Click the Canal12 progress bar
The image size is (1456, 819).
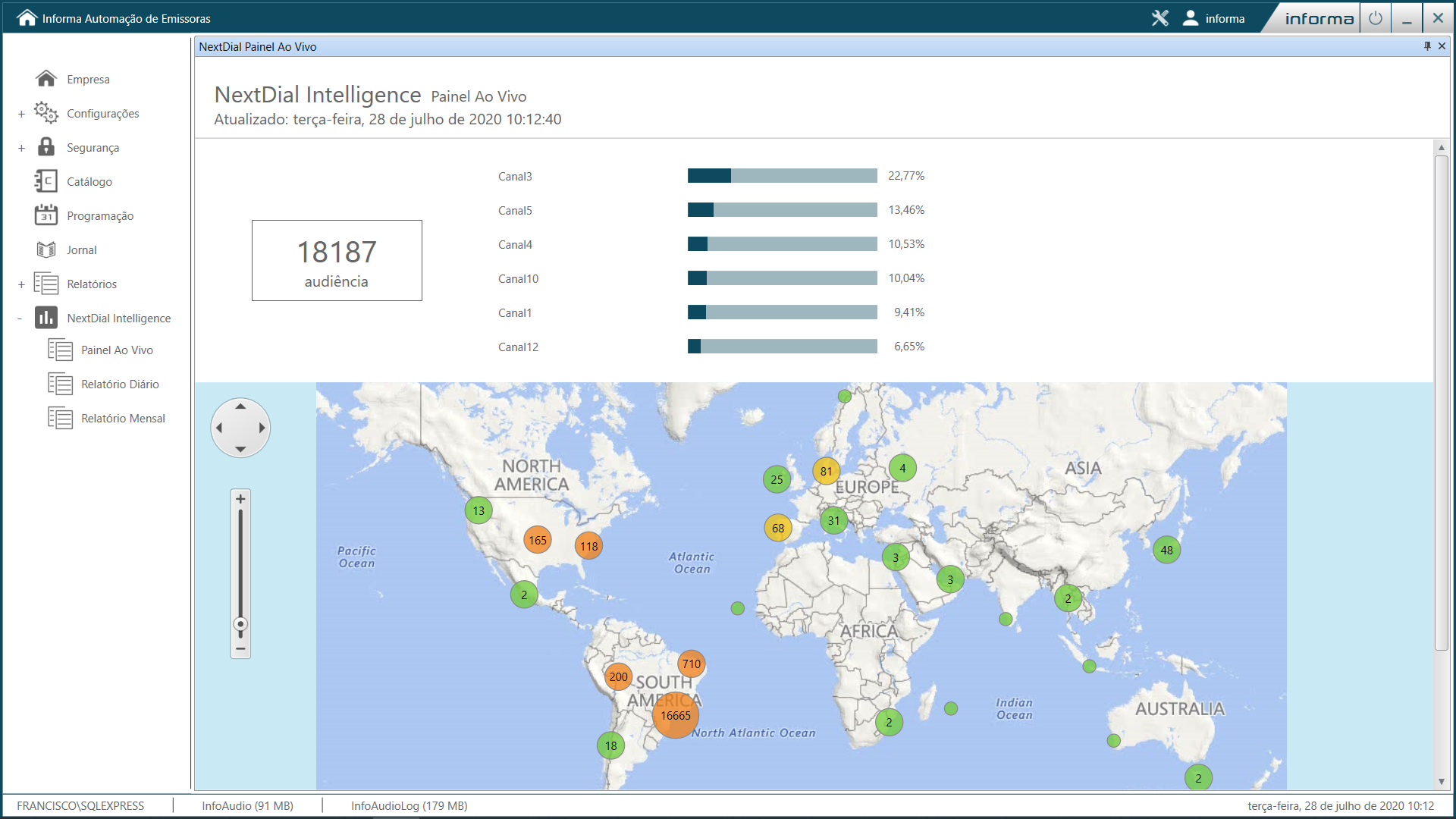tap(782, 347)
